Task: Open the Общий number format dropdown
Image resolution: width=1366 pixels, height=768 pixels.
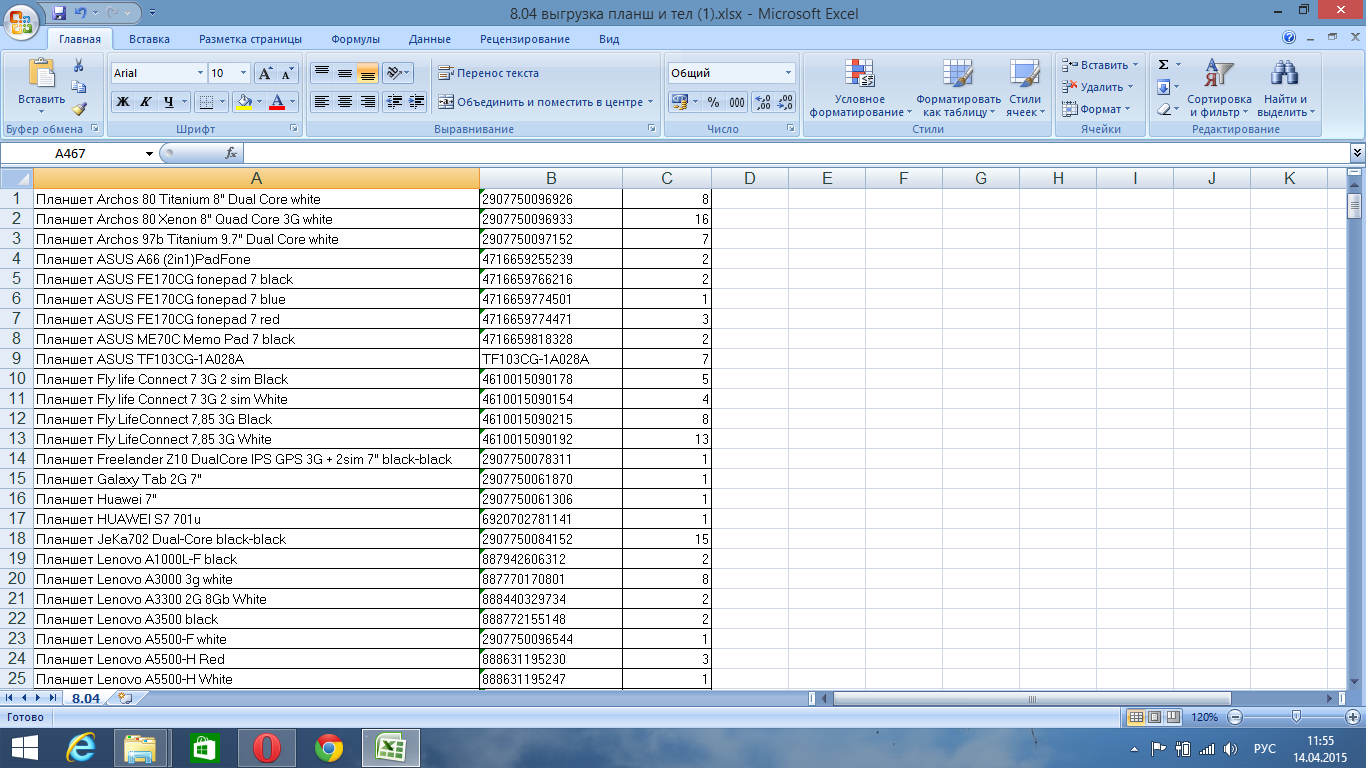Action: 788,73
